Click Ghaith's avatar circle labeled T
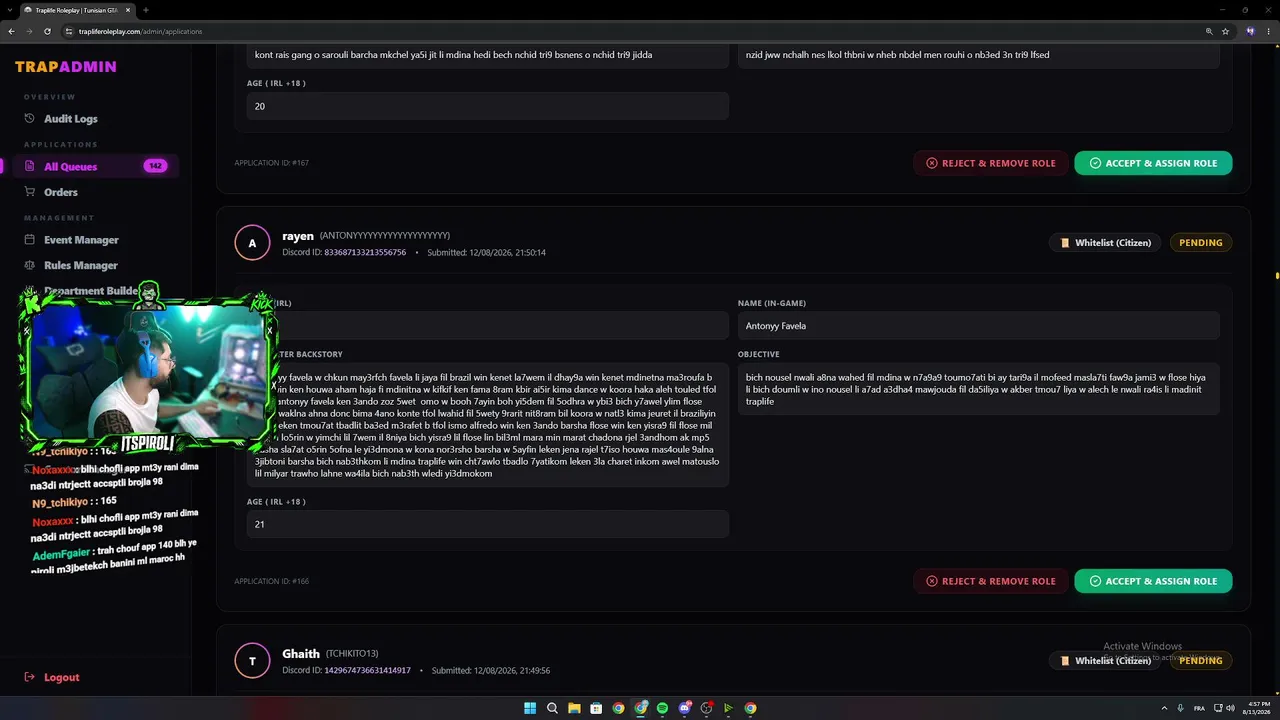Viewport: 1280px width, 720px height. (252, 661)
